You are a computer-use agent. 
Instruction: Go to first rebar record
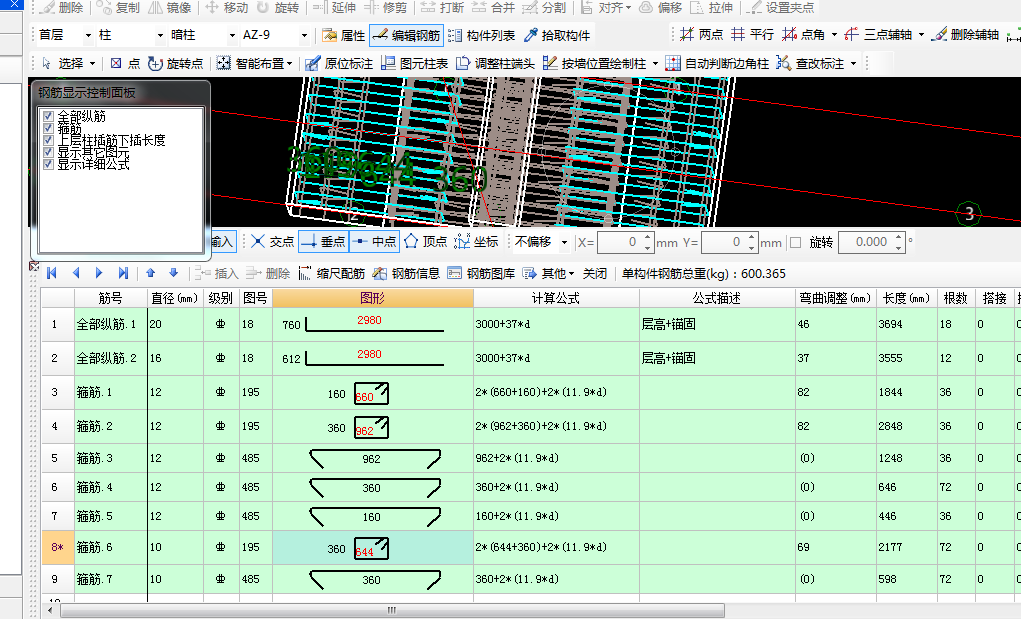click(x=52, y=273)
